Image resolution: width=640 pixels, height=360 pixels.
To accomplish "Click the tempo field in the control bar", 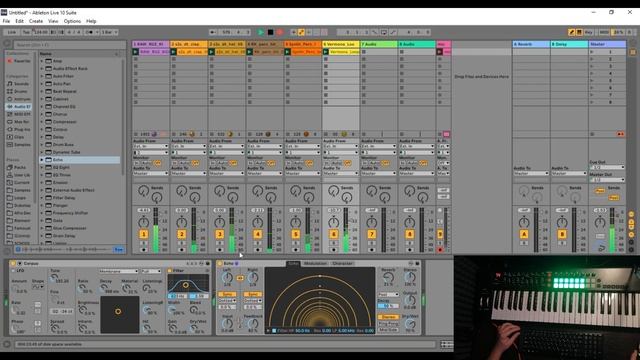I will 41,32.
